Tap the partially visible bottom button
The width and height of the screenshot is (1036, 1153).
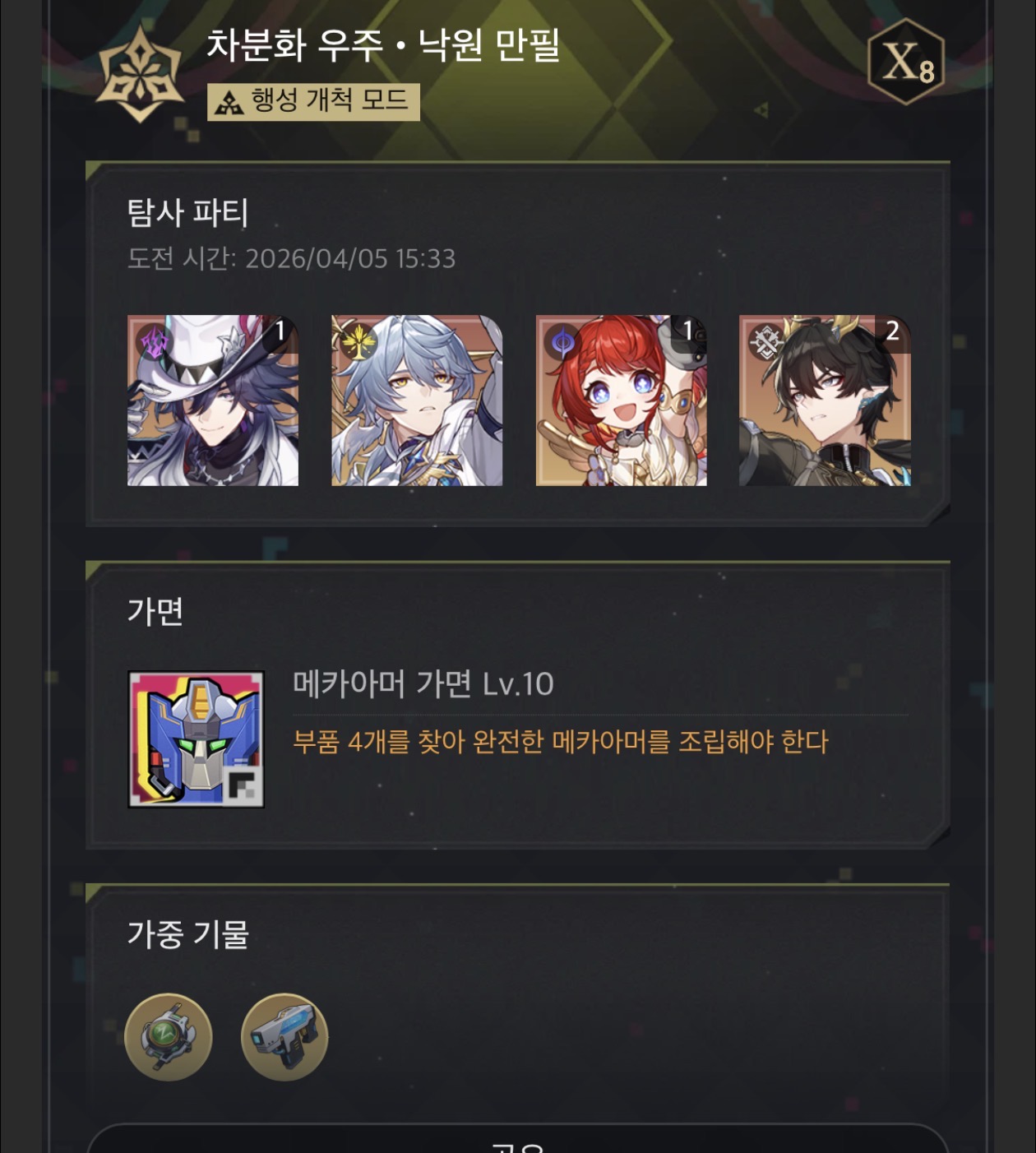pyautogui.click(x=518, y=1139)
